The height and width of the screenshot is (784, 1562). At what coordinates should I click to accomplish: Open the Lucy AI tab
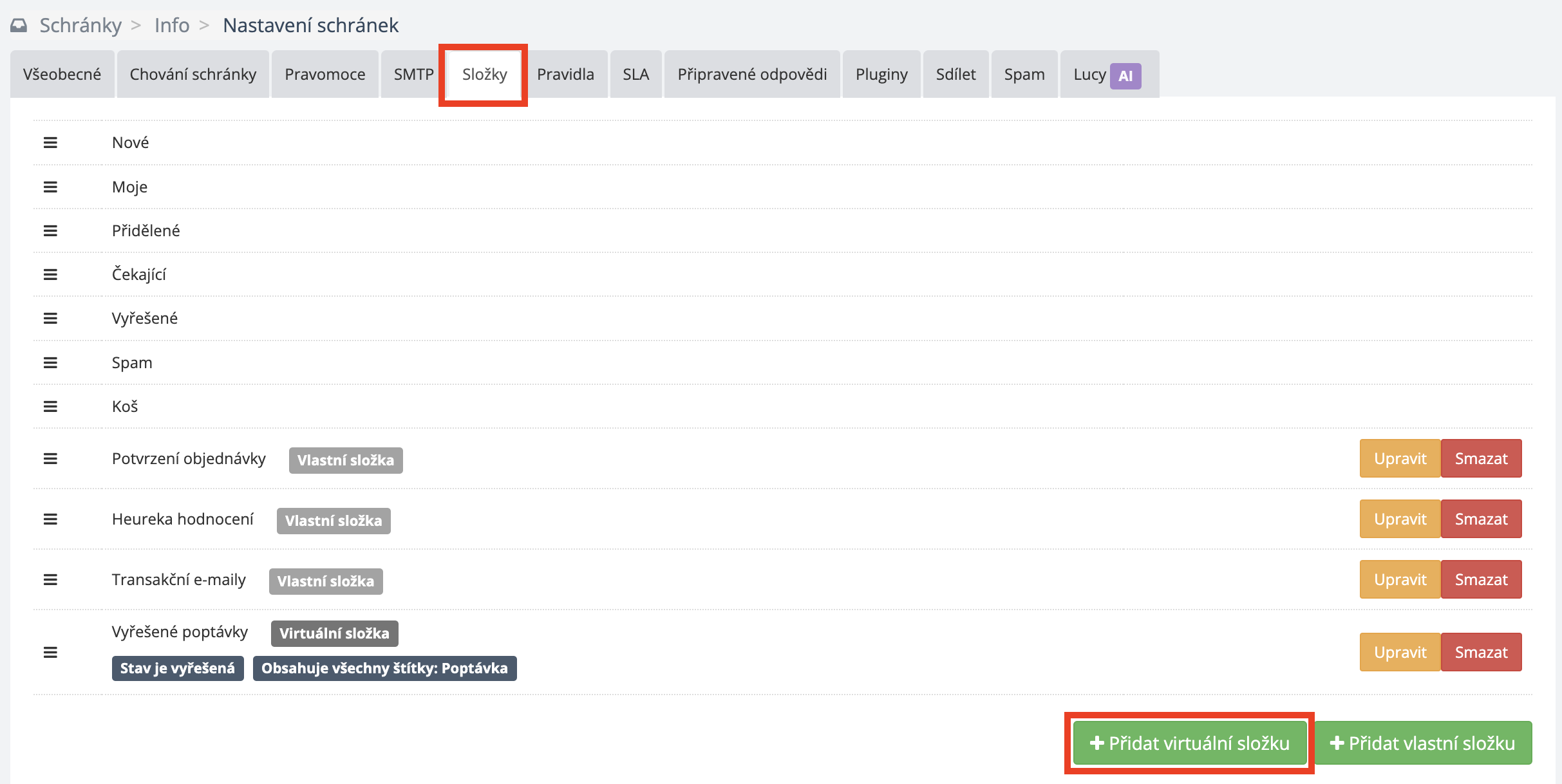click(1108, 75)
